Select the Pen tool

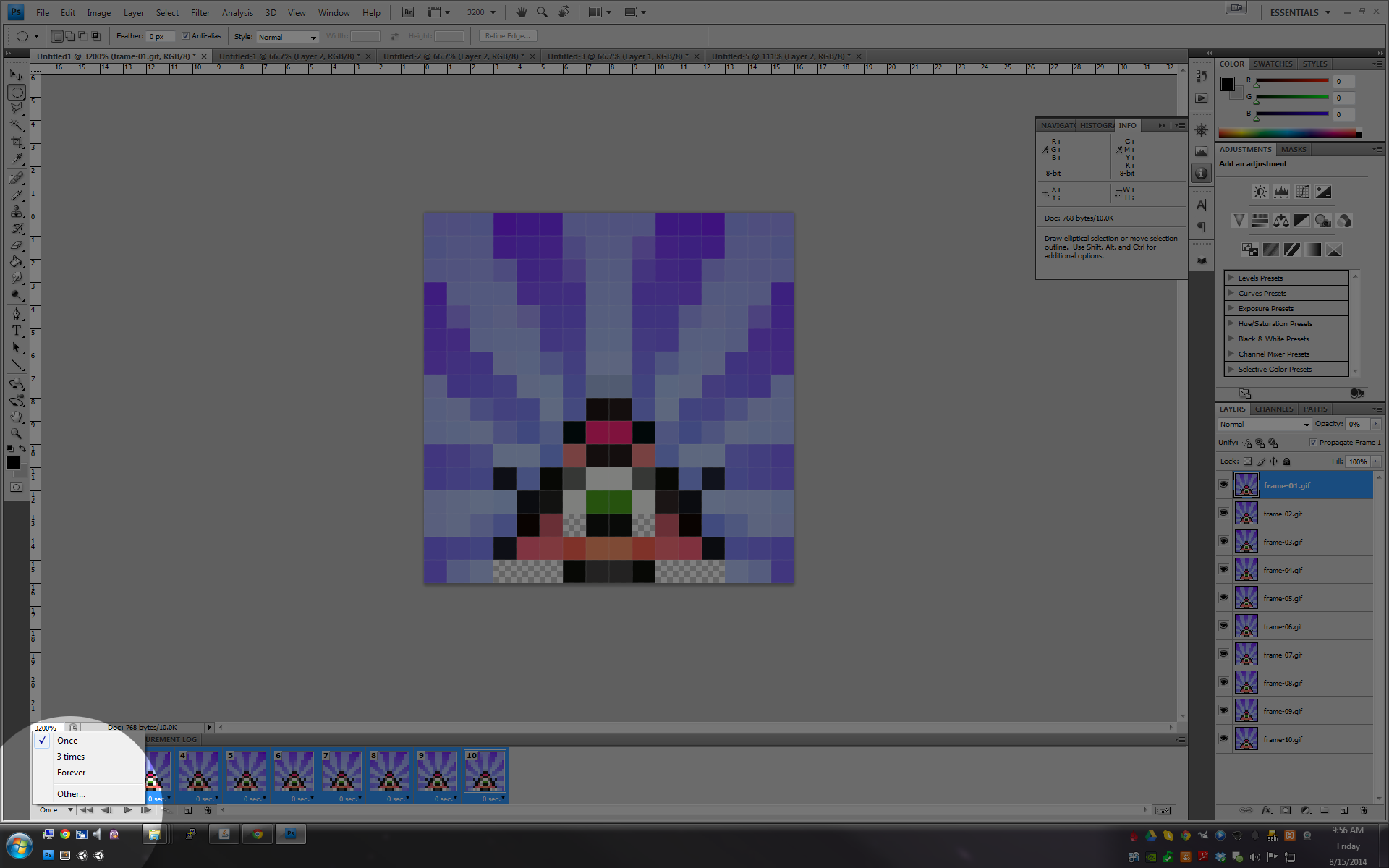pyautogui.click(x=17, y=314)
